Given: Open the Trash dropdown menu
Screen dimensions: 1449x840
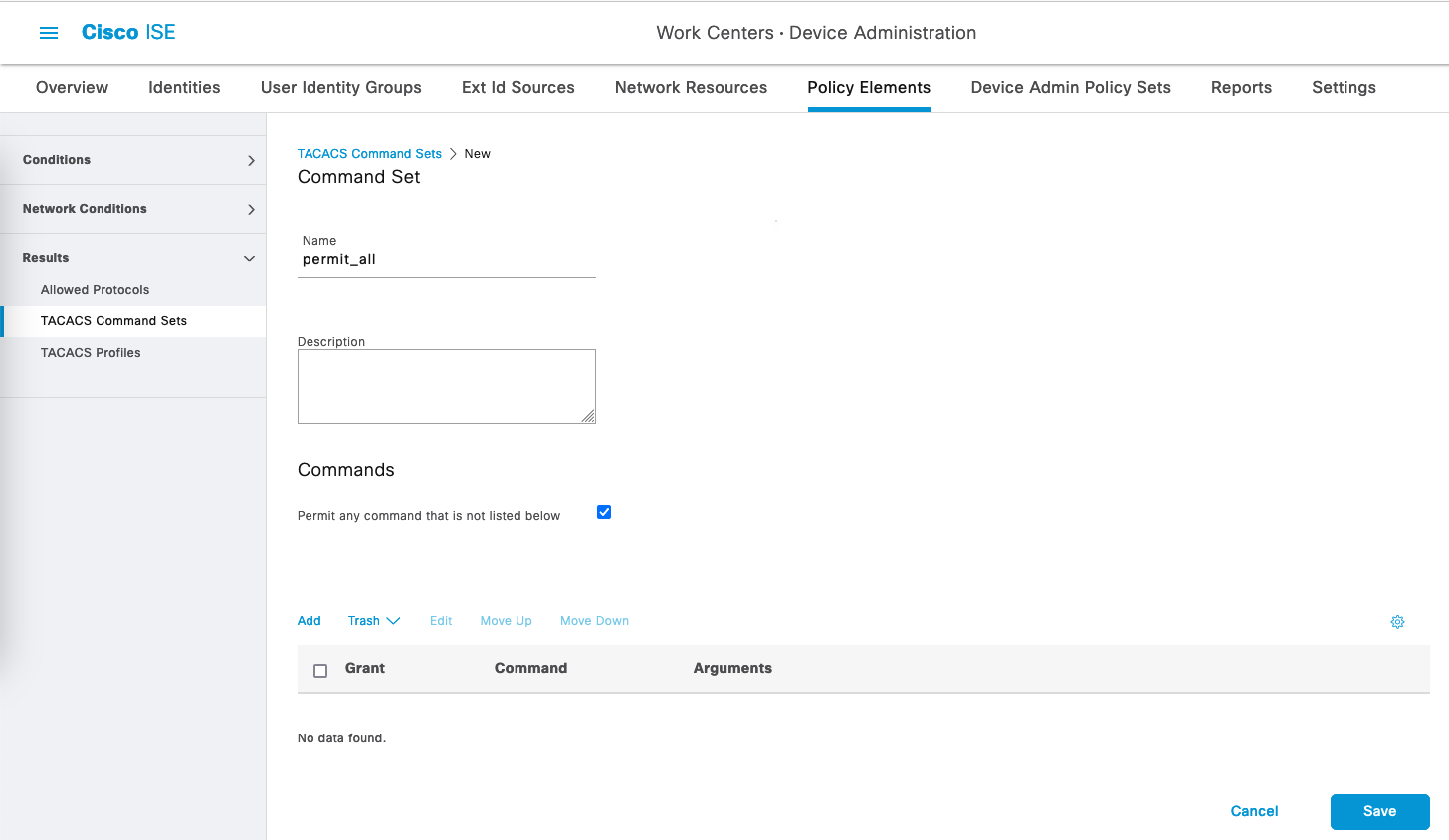Looking at the screenshot, I should click(x=374, y=621).
